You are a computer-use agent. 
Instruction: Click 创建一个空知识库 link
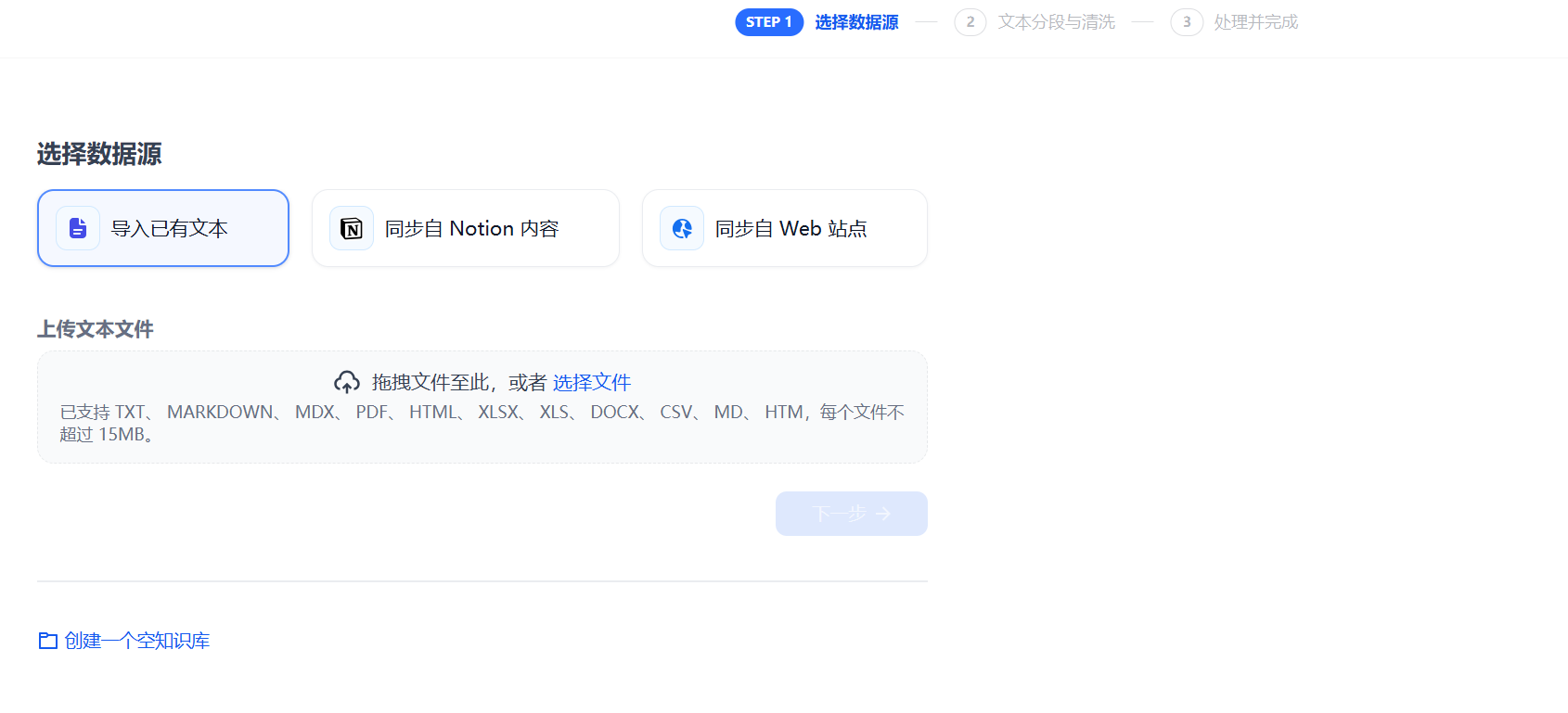[136, 641]
